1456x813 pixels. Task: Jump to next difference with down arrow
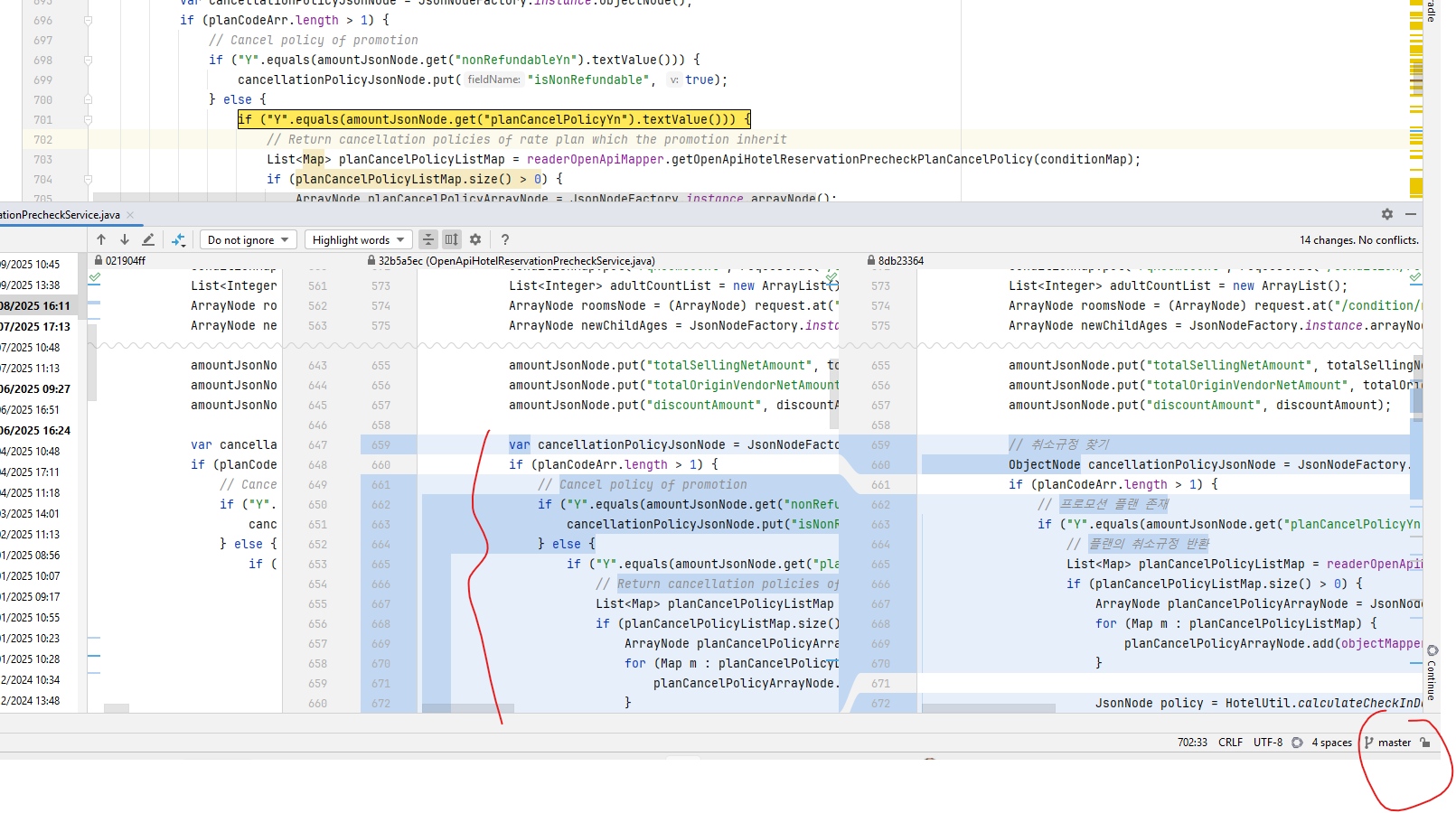coord(125,239)
